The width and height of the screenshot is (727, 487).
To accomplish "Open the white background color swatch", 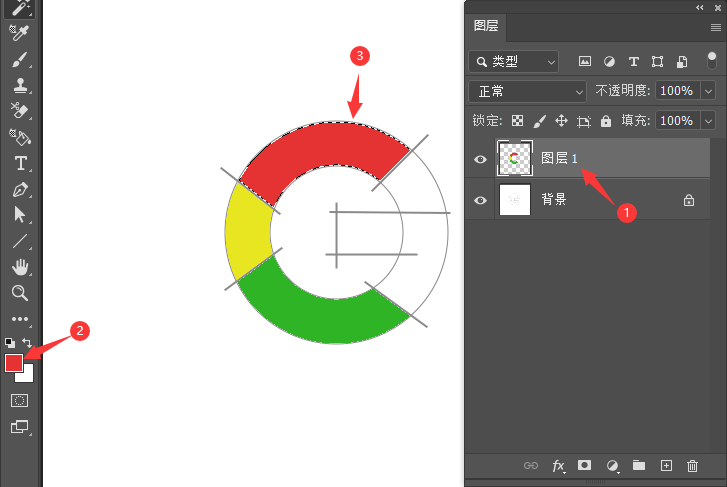I will (29, 377).
